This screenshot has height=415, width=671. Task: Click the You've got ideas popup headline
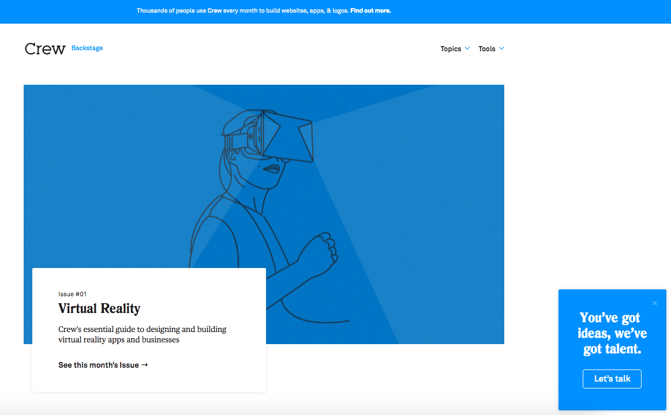[x=612, y=334]
